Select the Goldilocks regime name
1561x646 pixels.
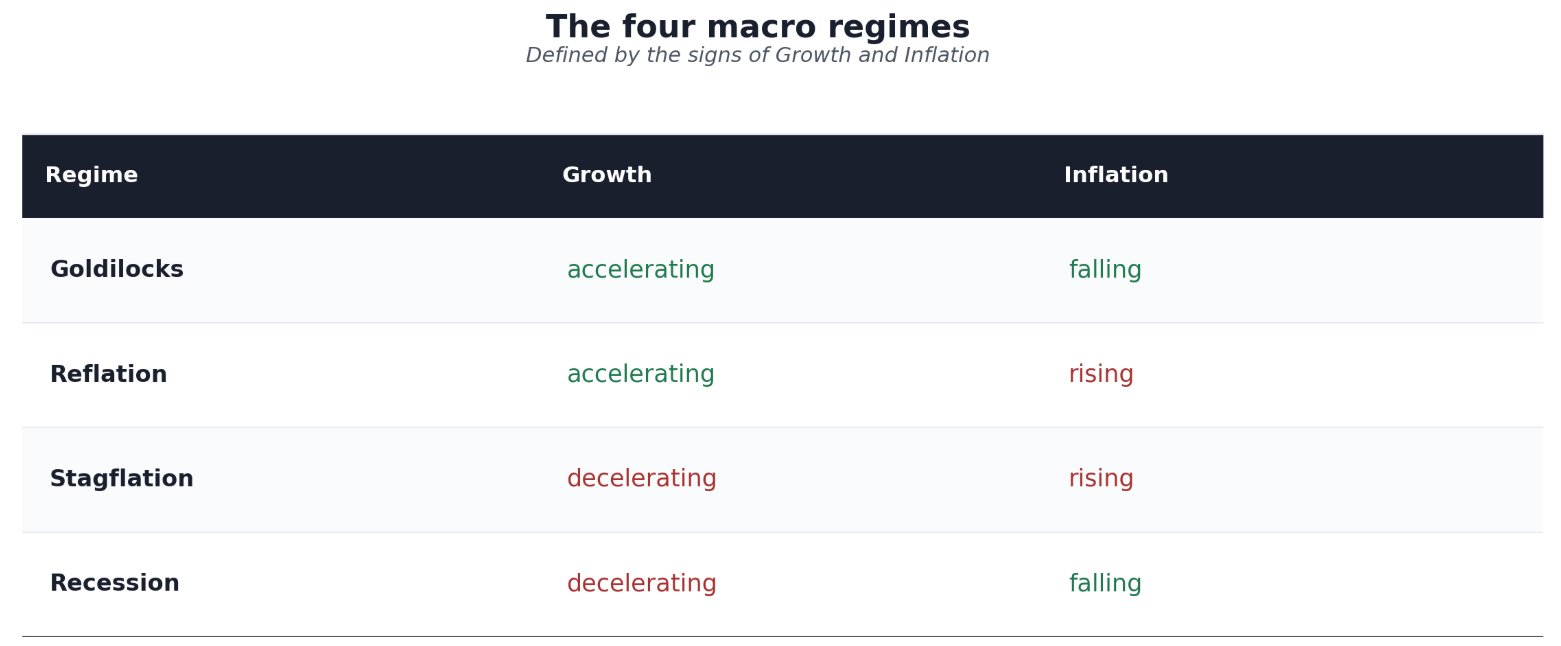pyautogui.click(x=117, y=270)
